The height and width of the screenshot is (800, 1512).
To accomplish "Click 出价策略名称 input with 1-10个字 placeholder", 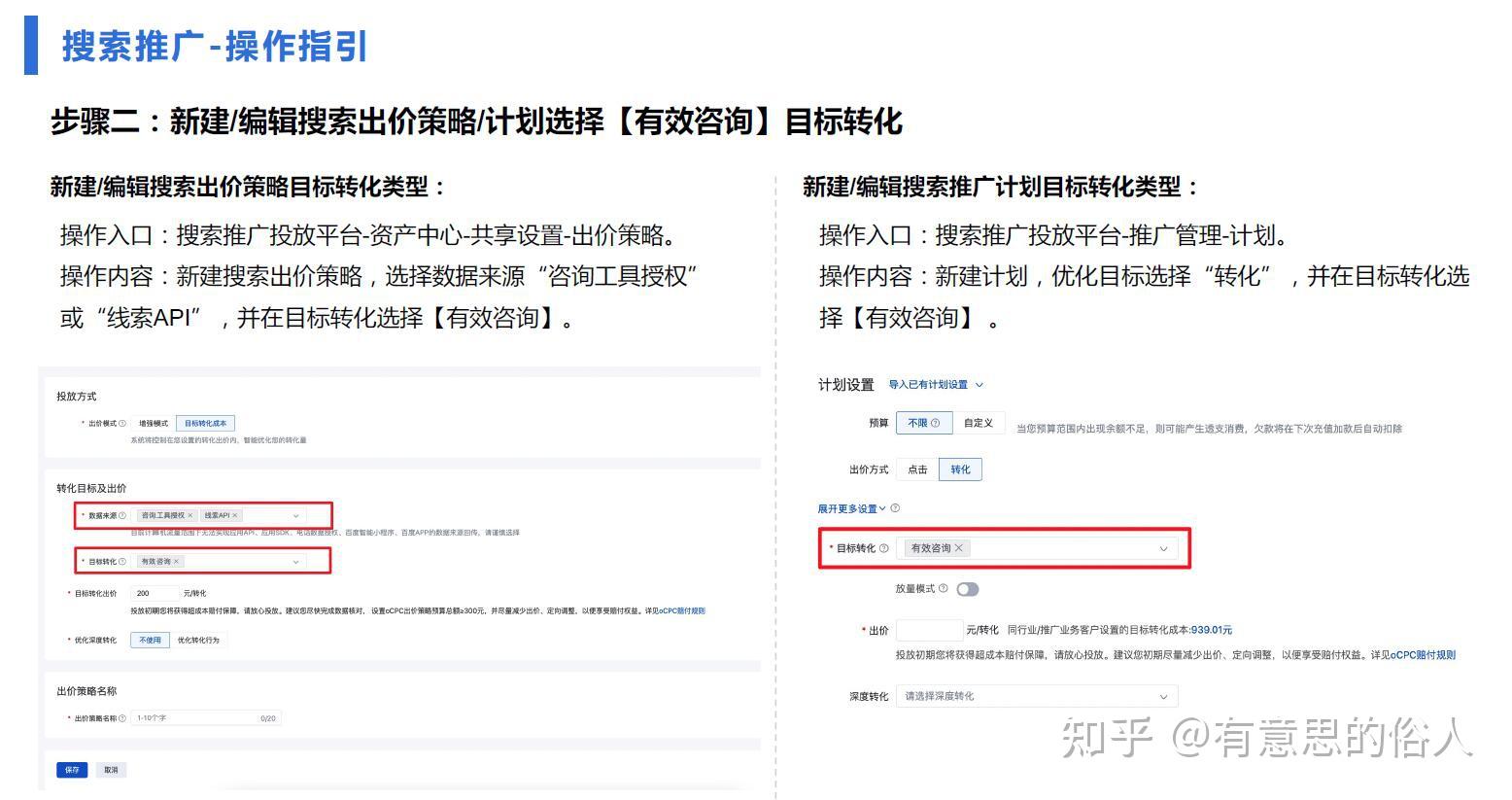I will click(x=205, y=718).
